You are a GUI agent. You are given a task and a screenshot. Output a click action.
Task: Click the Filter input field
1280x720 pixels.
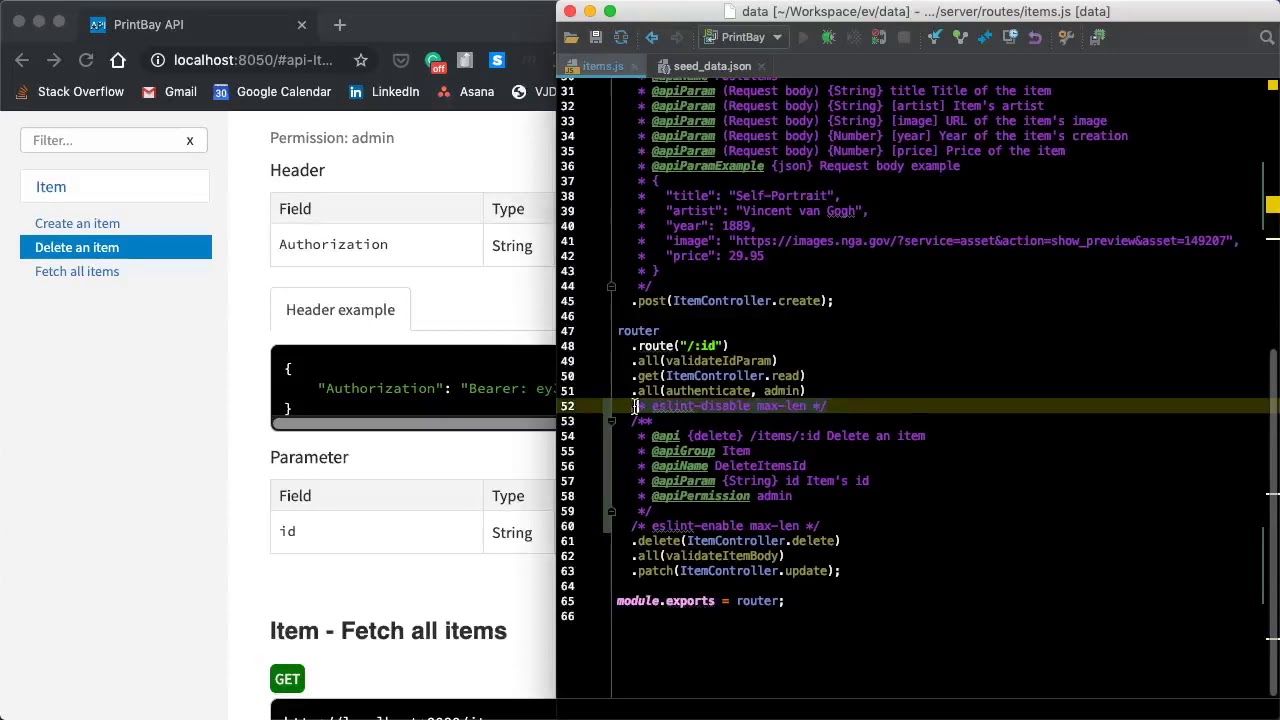114,140
